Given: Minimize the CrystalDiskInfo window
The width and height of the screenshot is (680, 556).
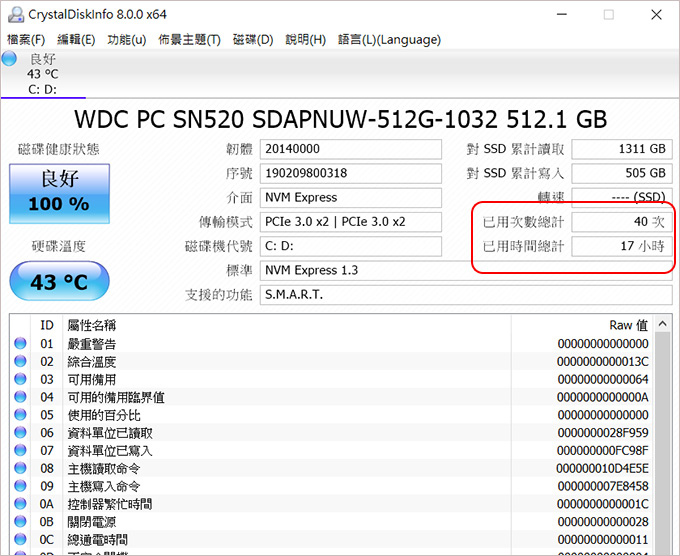Looking at the screenshot, I should click(x=562, y=15).
